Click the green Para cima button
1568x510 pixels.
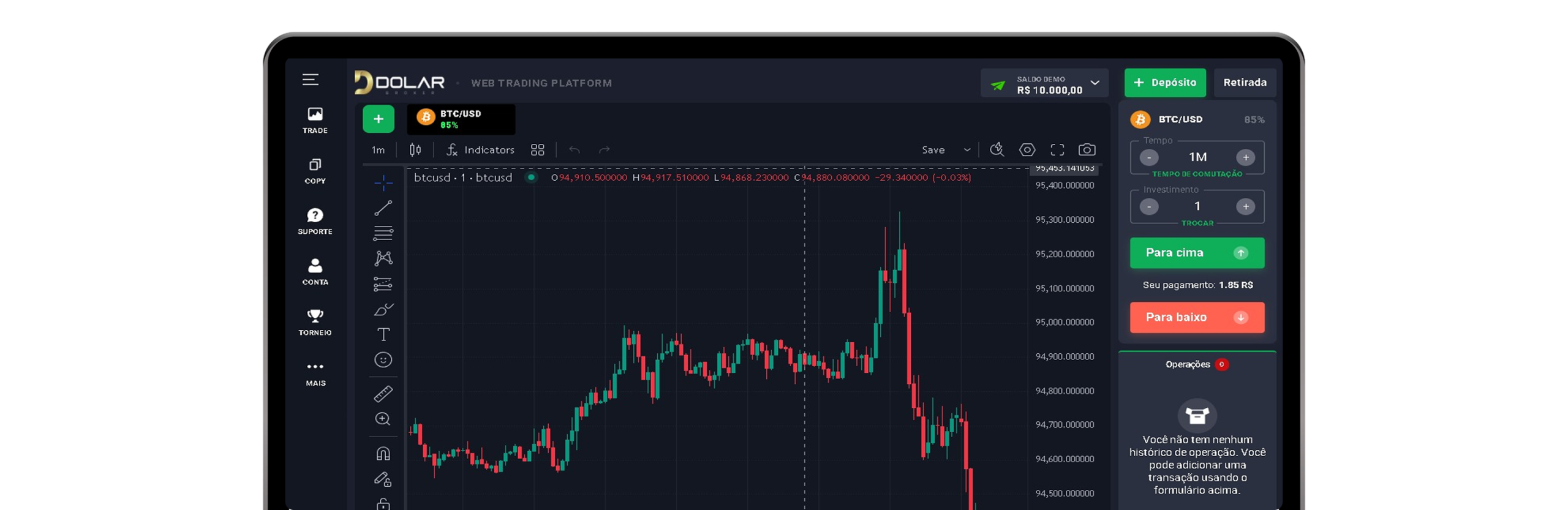[x=1196, y=253]
